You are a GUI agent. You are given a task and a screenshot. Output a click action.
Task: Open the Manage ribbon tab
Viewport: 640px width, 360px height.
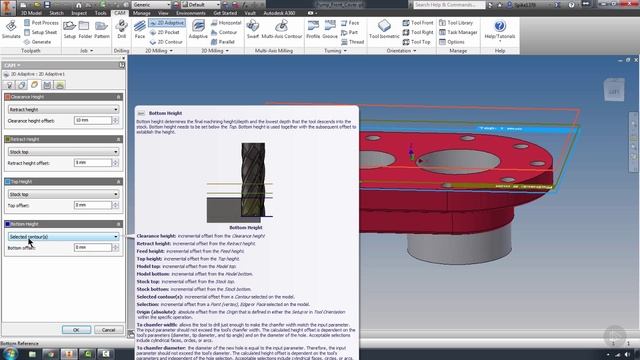point(142,13)
